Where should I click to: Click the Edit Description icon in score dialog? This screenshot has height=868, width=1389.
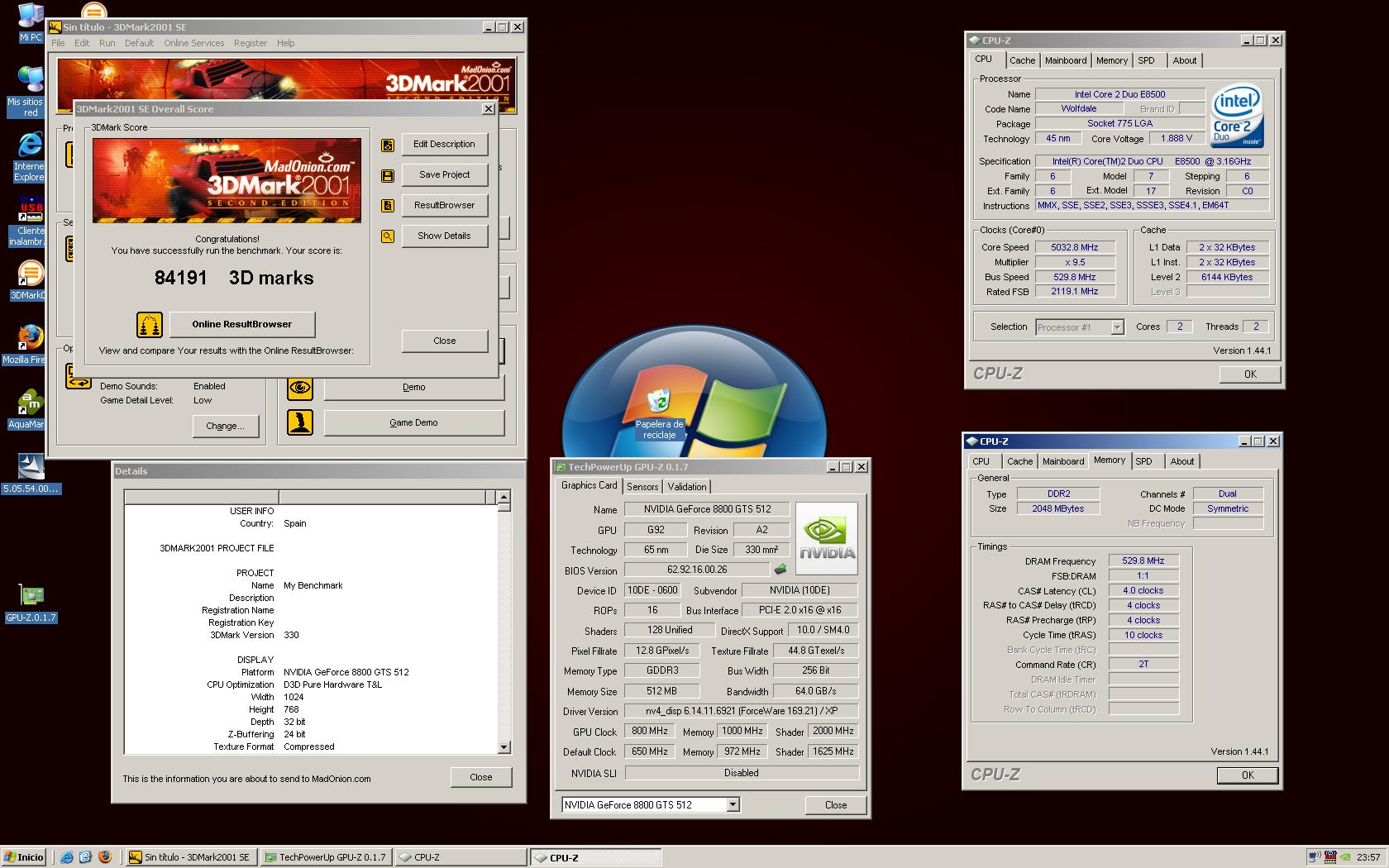[387, 145]
